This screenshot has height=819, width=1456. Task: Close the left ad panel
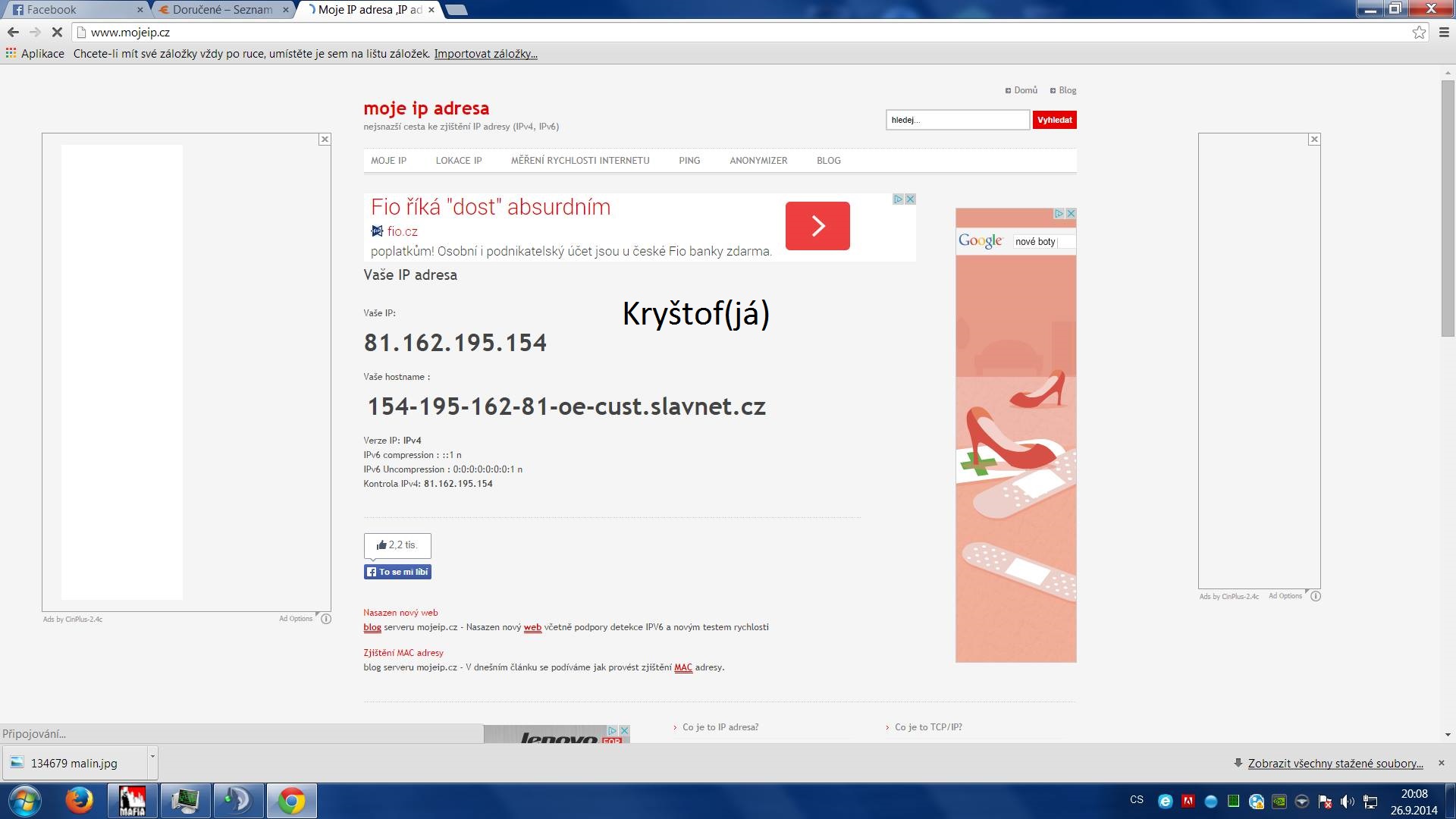pyautogui.click(x=325, y=140)
